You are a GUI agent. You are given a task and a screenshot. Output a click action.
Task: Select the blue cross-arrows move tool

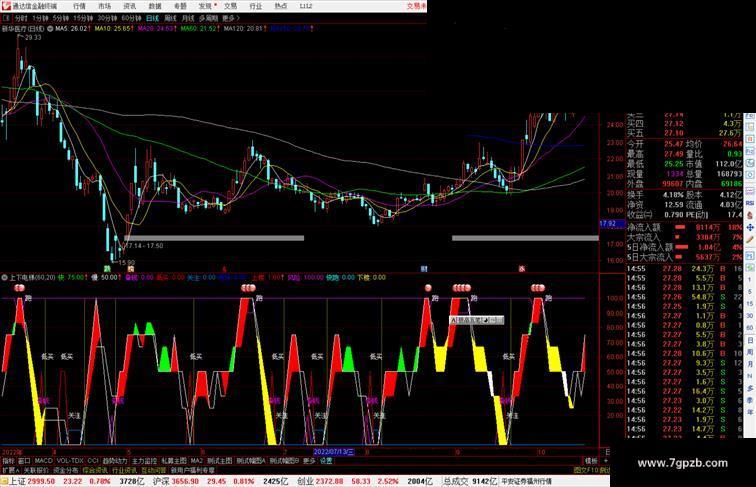point(750,228)
